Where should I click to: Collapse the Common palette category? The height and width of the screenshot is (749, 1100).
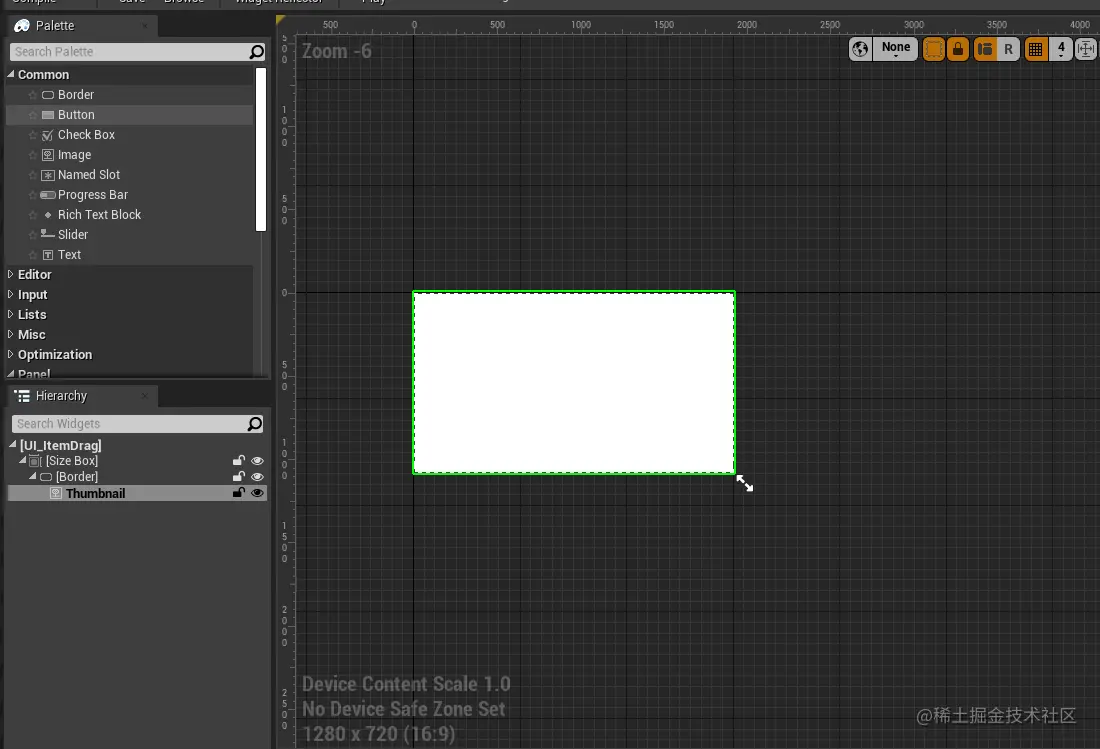(x=11, y=74)
